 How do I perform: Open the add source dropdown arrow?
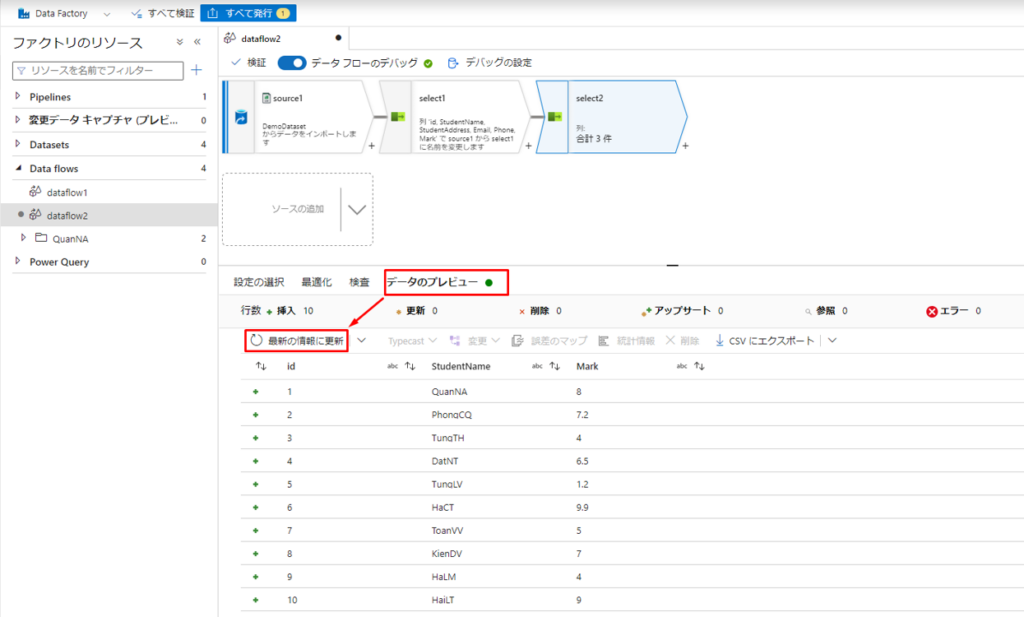[356, 210]
